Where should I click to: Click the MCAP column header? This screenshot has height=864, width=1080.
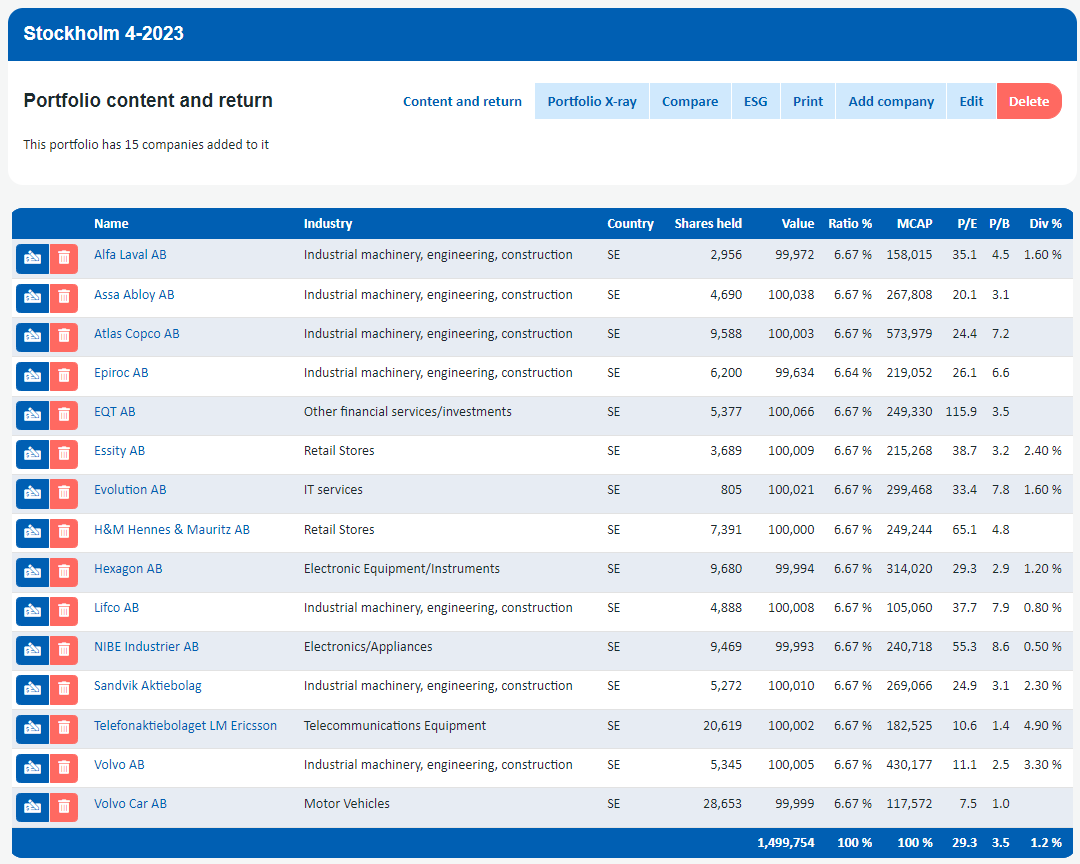tap(914, 224)
